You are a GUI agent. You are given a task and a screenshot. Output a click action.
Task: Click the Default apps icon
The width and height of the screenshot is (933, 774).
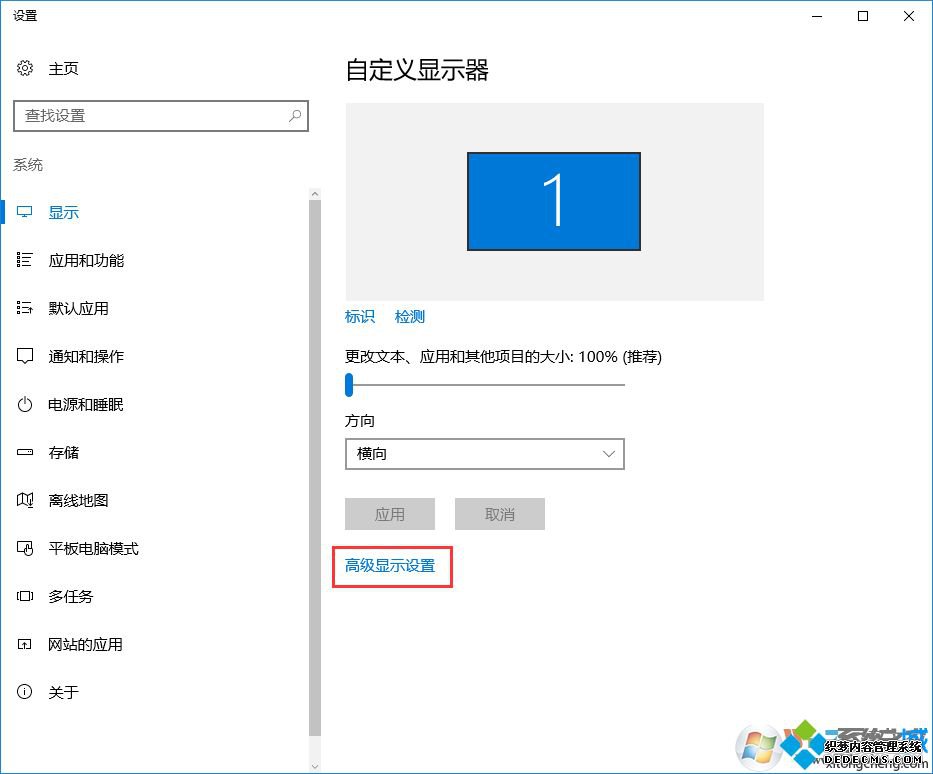(x=24, y=308)
